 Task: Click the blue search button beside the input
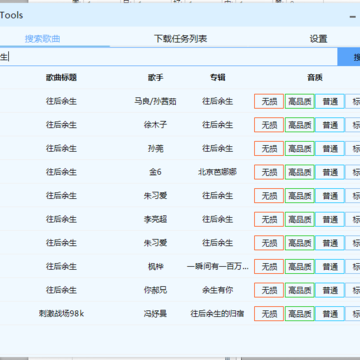pyautogui.click(x=349, y=57)
